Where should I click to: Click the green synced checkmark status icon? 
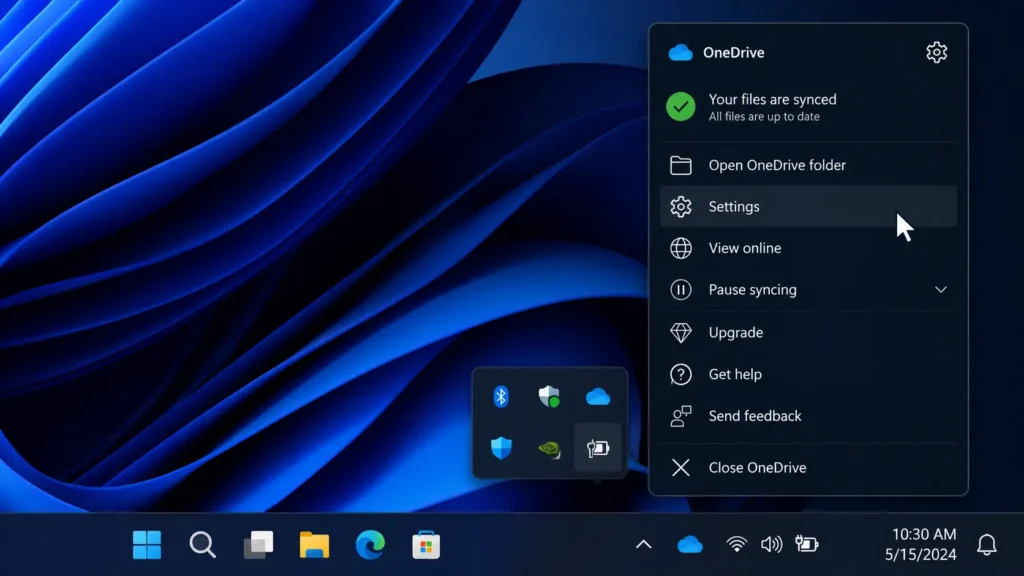click(x=680, y=106)
